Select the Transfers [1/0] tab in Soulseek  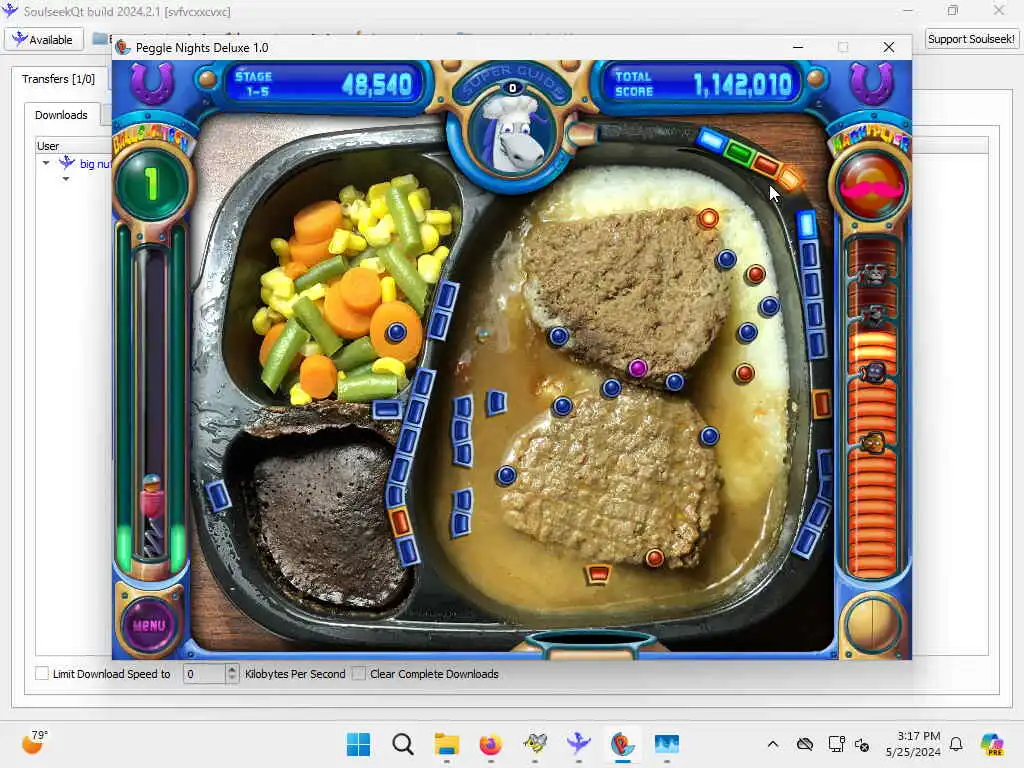58,79
